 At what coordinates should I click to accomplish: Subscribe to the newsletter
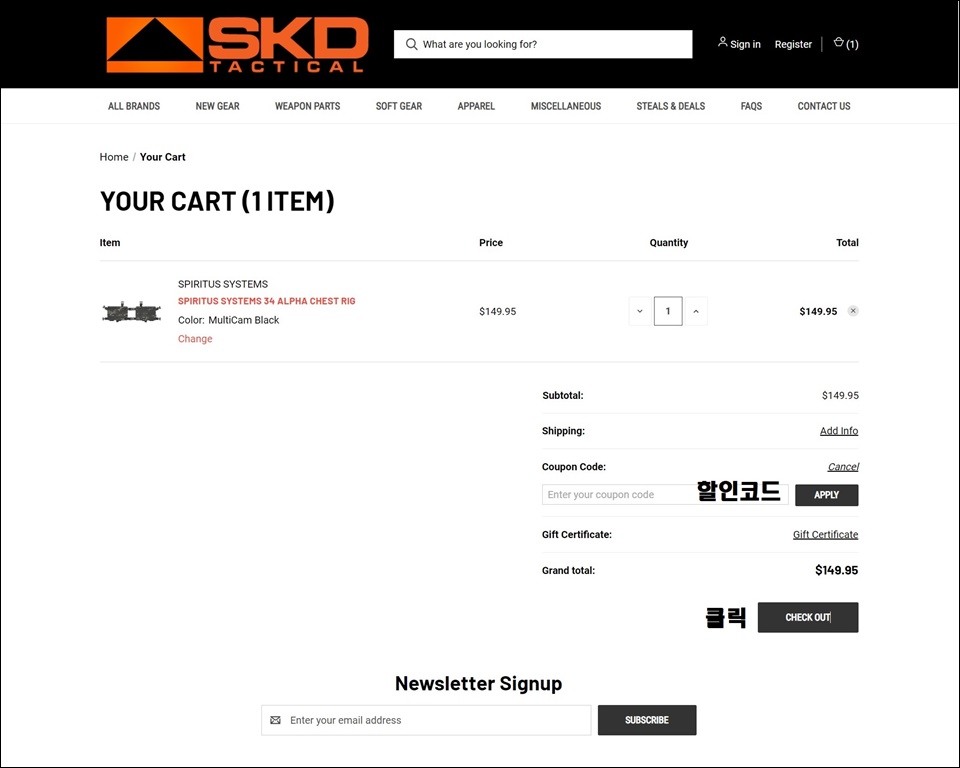[x=647, y=720]
